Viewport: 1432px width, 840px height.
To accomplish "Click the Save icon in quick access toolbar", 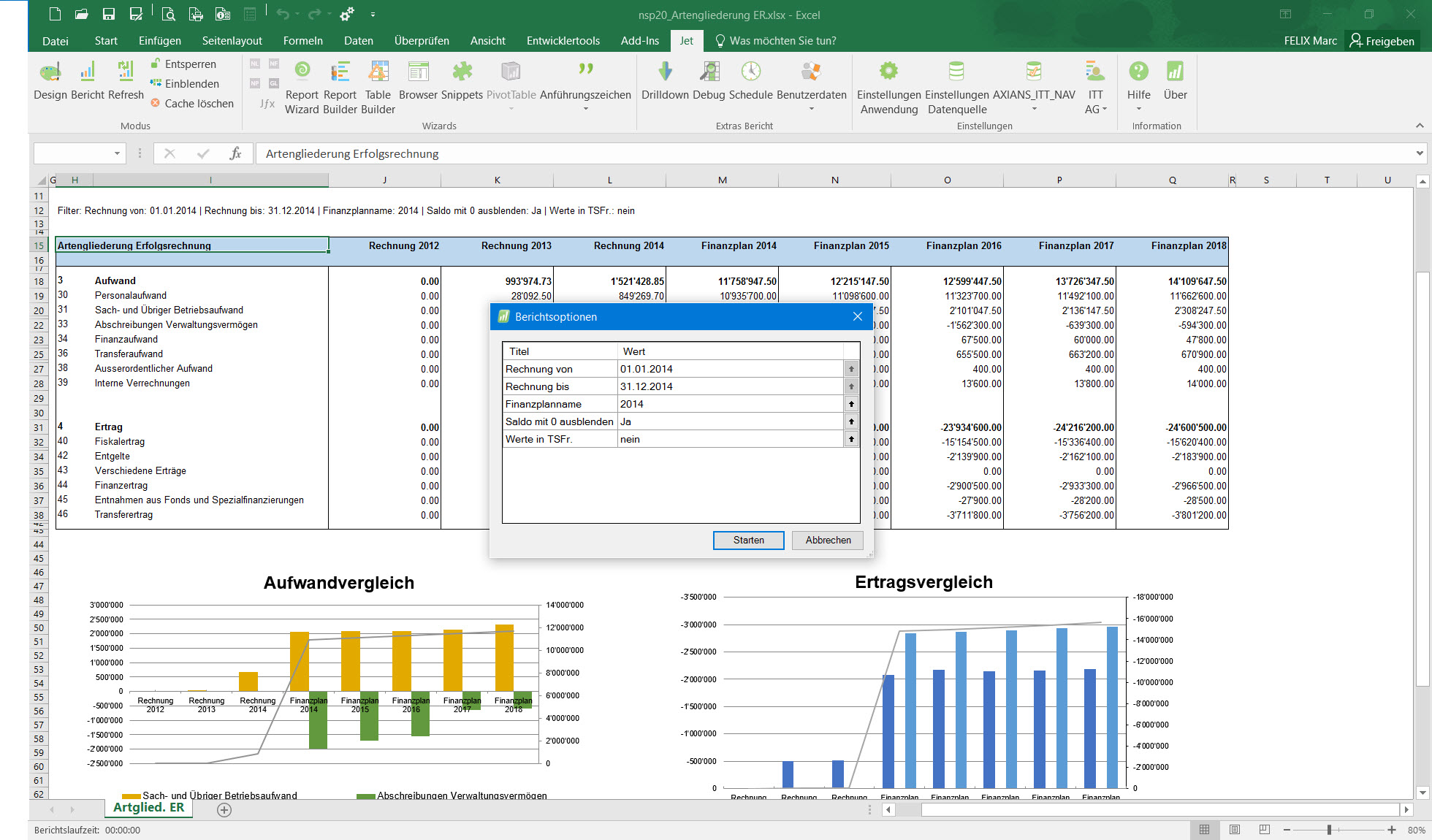I will tap(108, 14).
